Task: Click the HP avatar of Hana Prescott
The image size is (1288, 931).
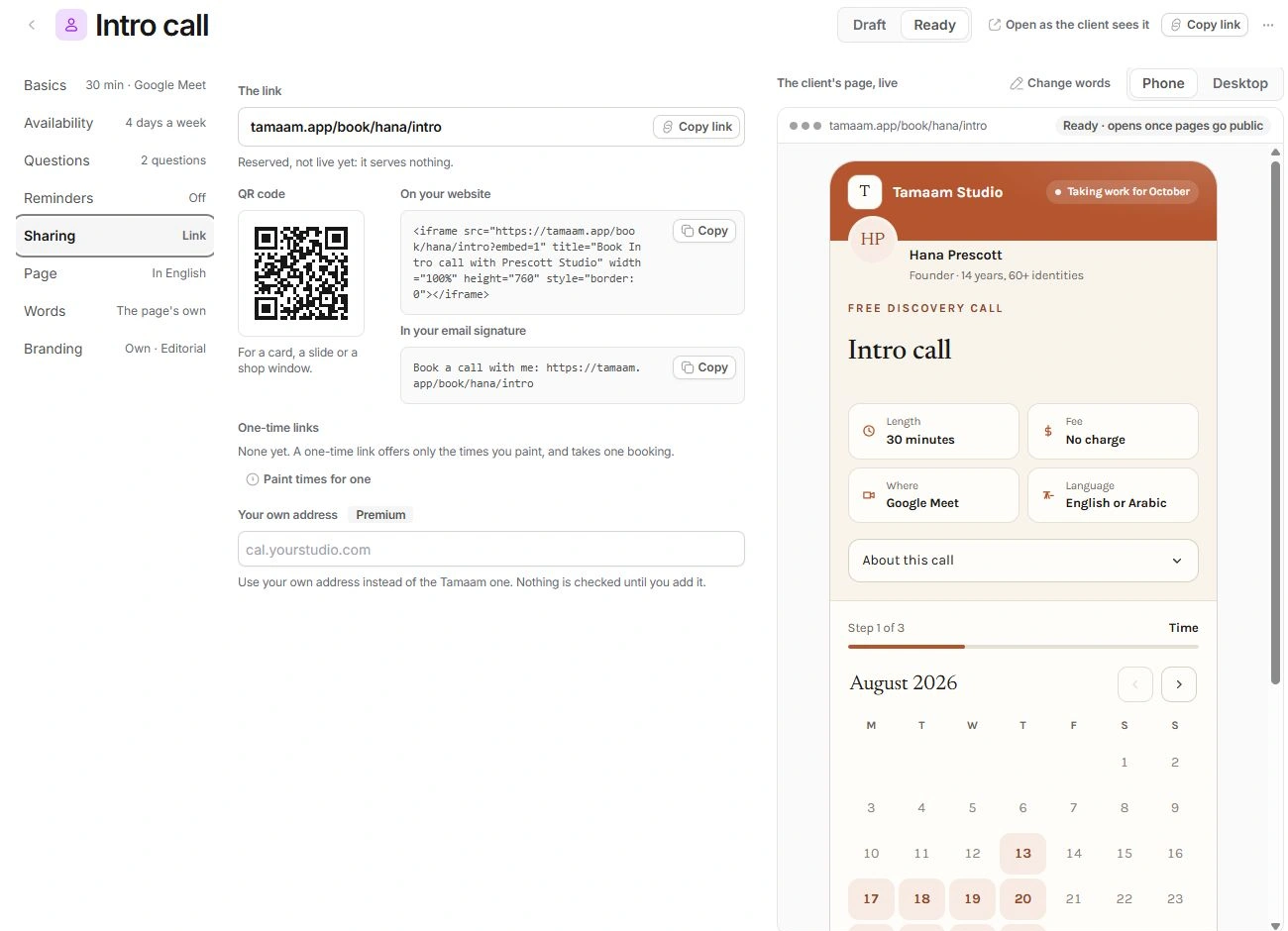Action: (x=873, y=239)
